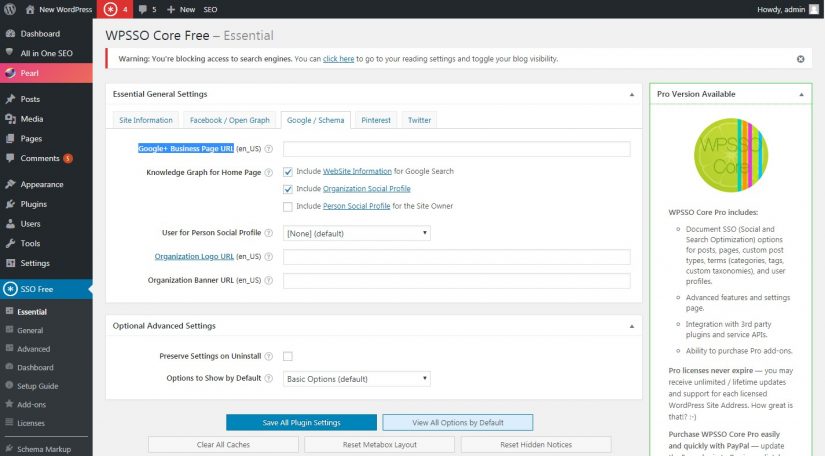Viewport: 825px width, 456px height.
Task: Open the Posts menu
Action: 46,99
